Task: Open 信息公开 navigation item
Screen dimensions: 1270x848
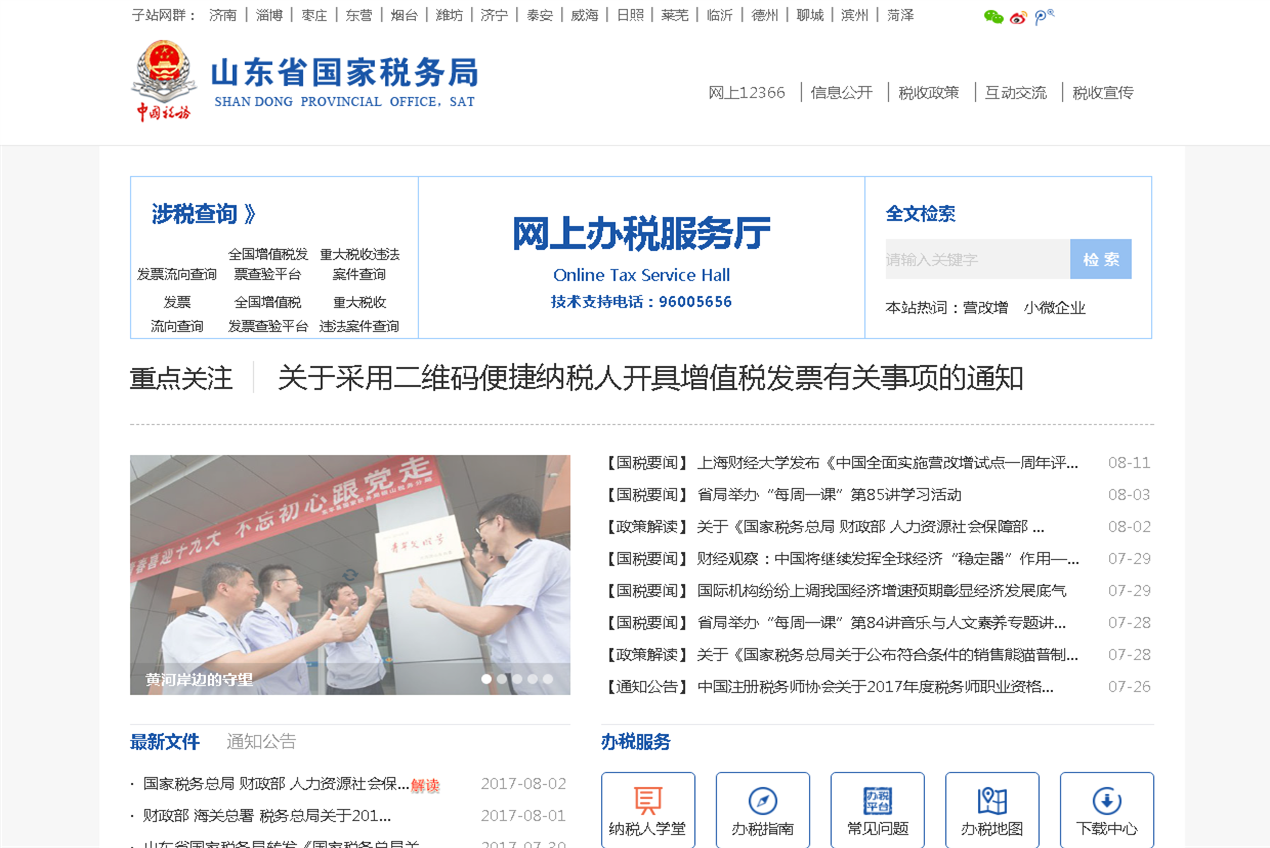Action: pos(842,93)
